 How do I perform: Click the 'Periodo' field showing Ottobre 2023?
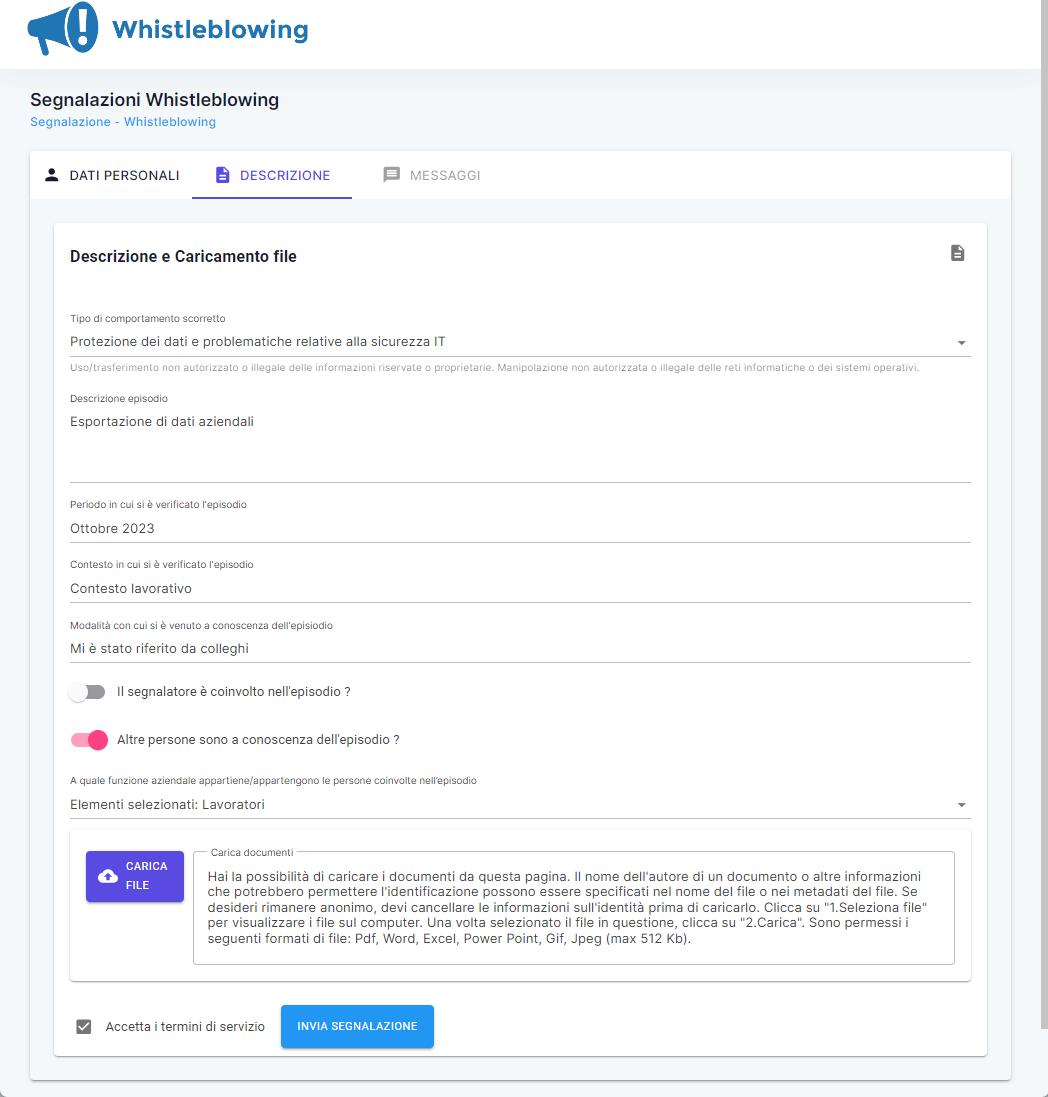(520, 528)
